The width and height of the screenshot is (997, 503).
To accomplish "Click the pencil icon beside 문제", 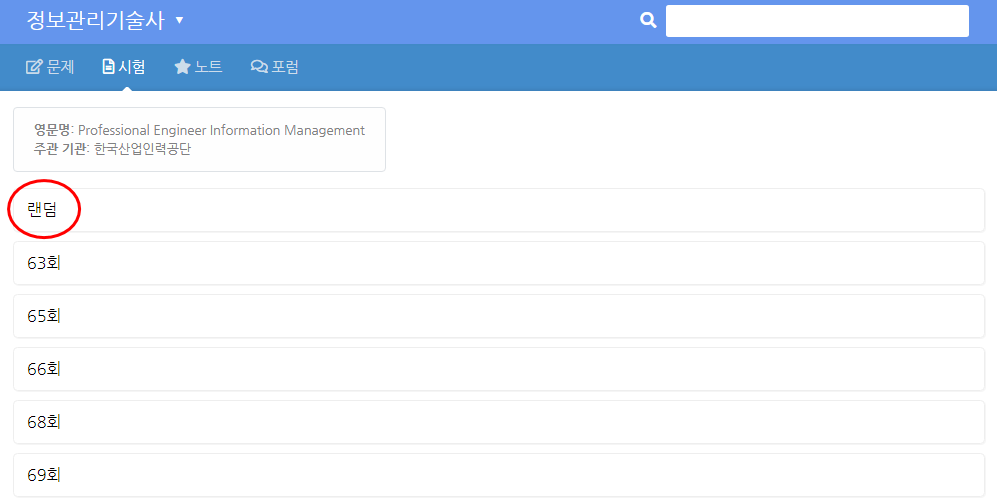I will pos(34,67).
